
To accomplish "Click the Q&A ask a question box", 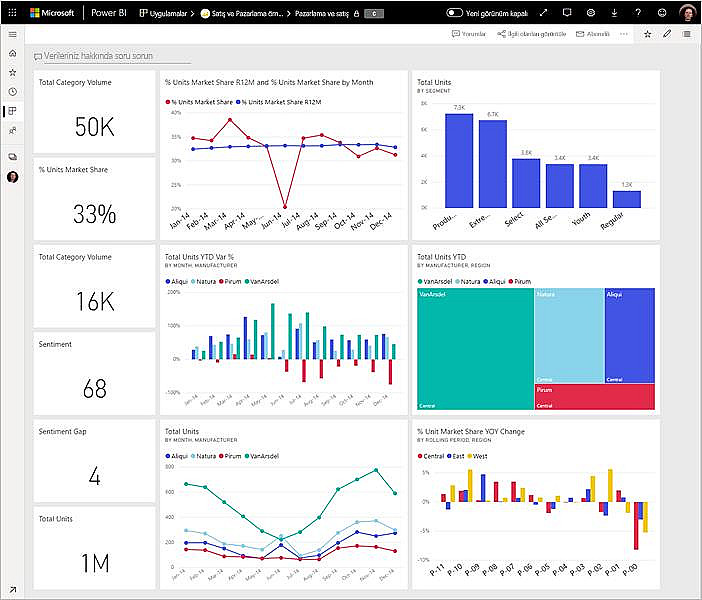I will 112,56.
